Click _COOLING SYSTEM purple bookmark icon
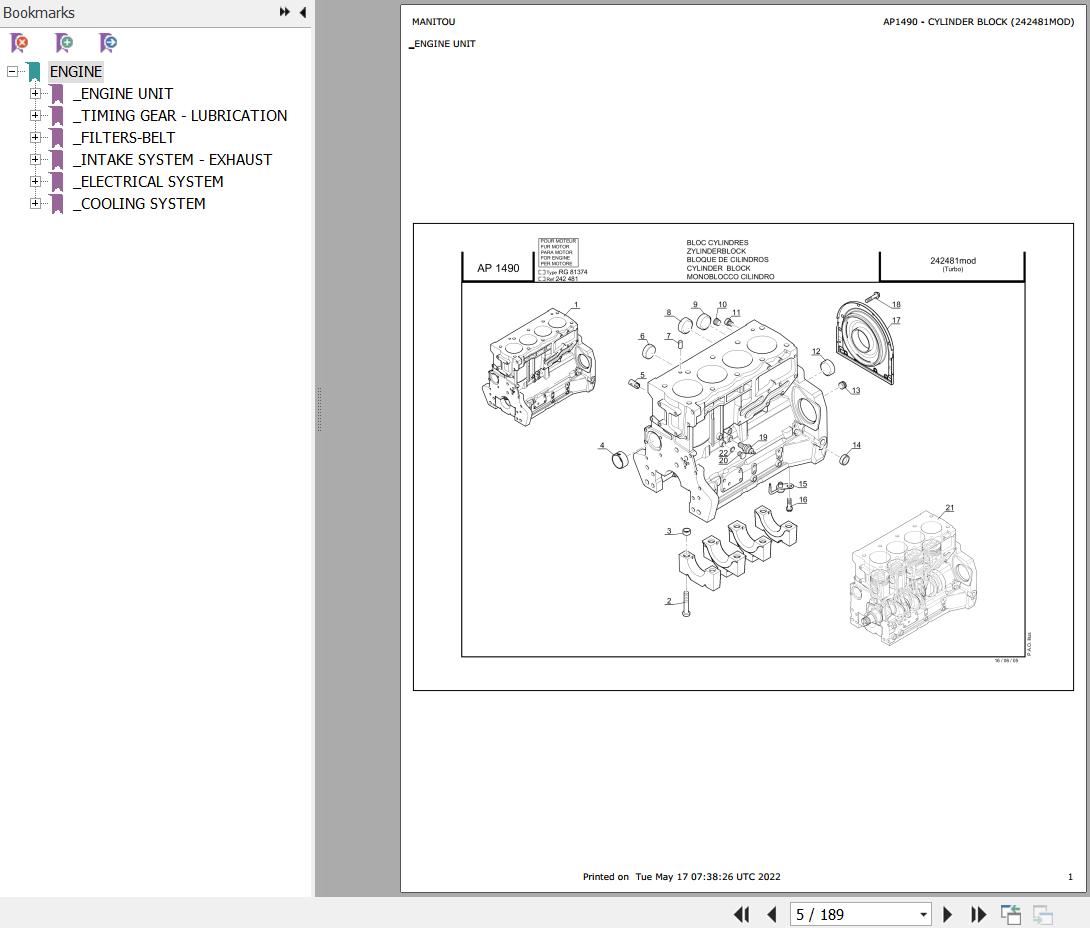The width and height of the screenshot is (1090, 928). point(57,204)
